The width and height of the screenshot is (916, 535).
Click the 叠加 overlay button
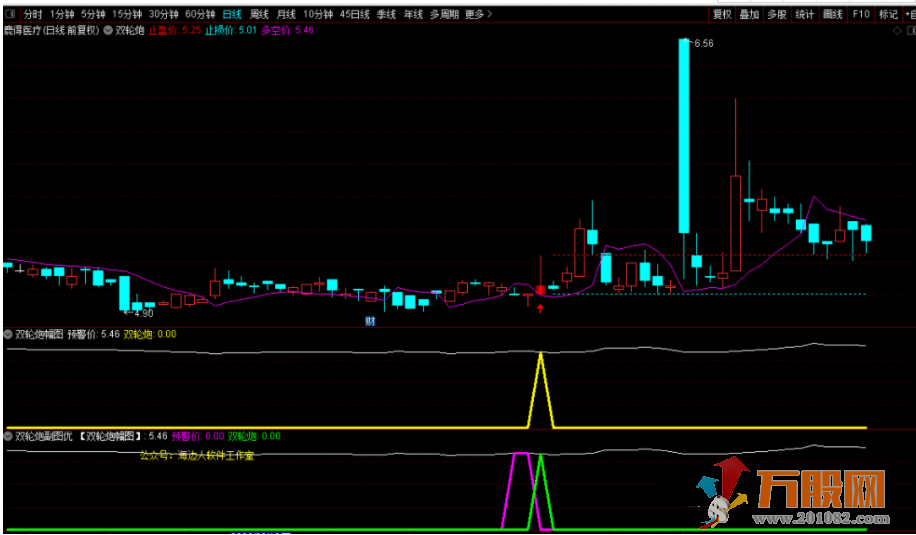[x=750, y=14]
